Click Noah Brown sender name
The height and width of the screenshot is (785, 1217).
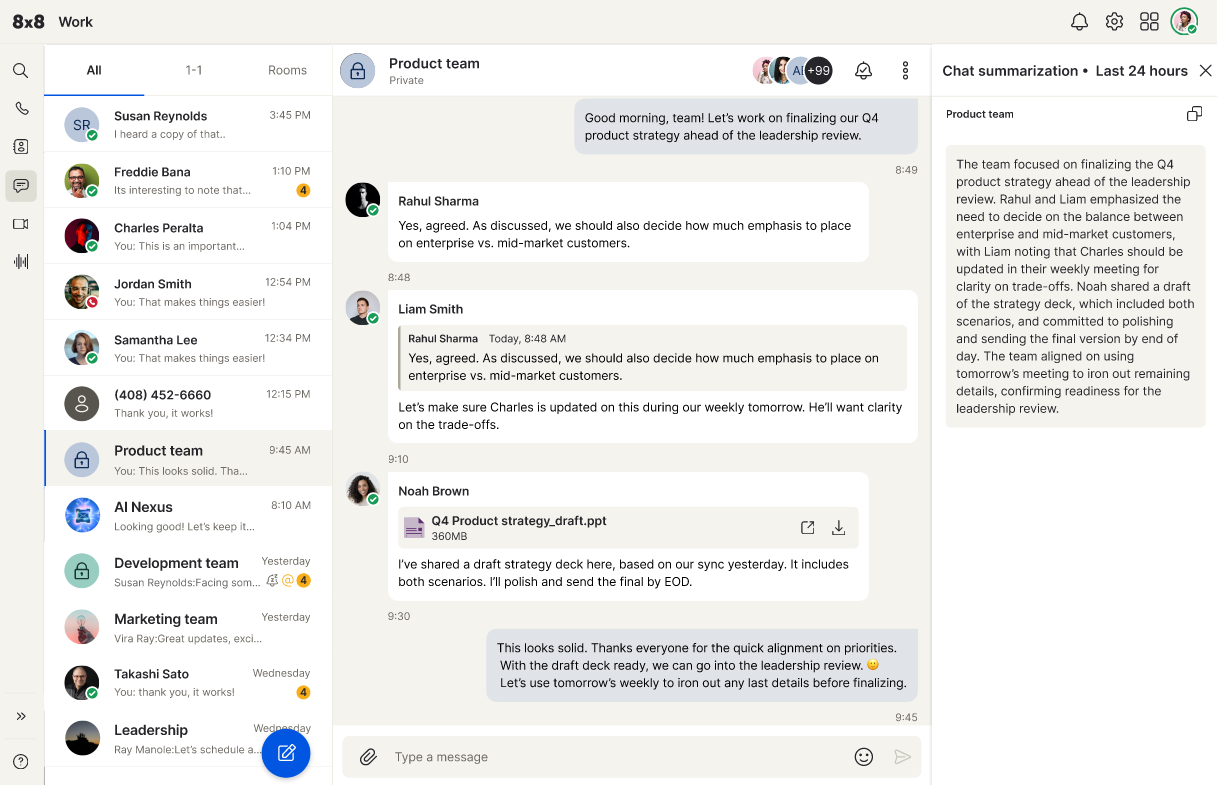[433, 491]
